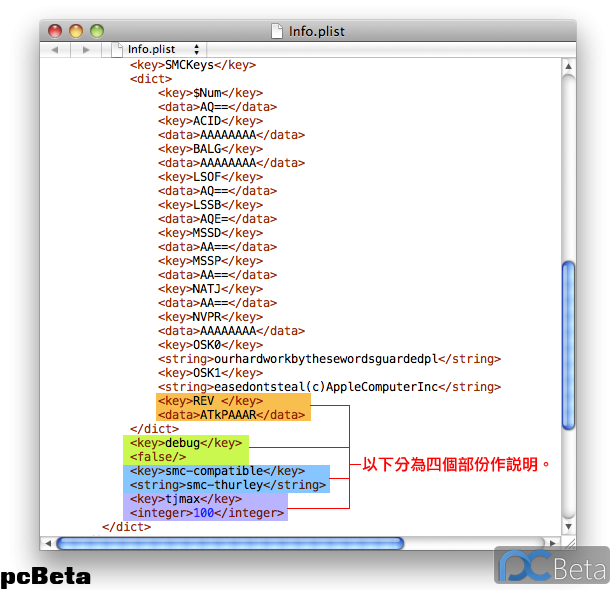The height and width of the screenshot is (590, 616).
Task: Click the OSK1 key line
Action: pos(211,373)
